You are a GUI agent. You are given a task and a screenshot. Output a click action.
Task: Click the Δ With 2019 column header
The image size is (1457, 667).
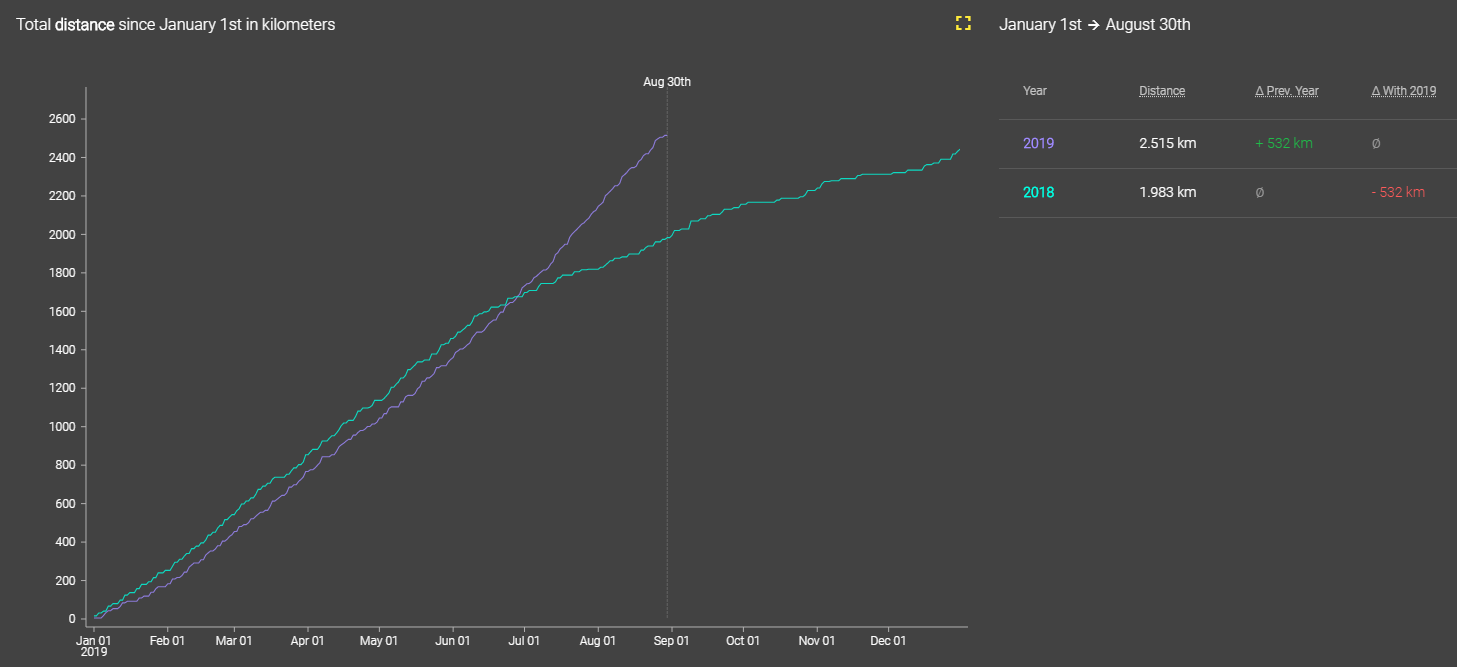coord(1403,91)
